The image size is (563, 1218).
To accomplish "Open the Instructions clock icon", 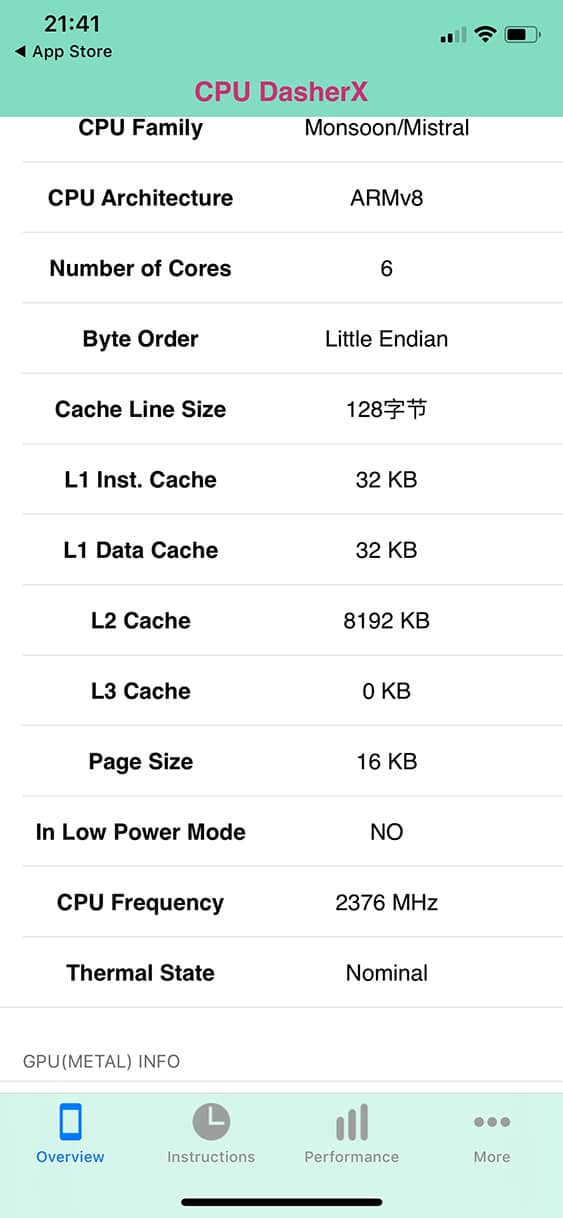I will (x=211, y=1122).
